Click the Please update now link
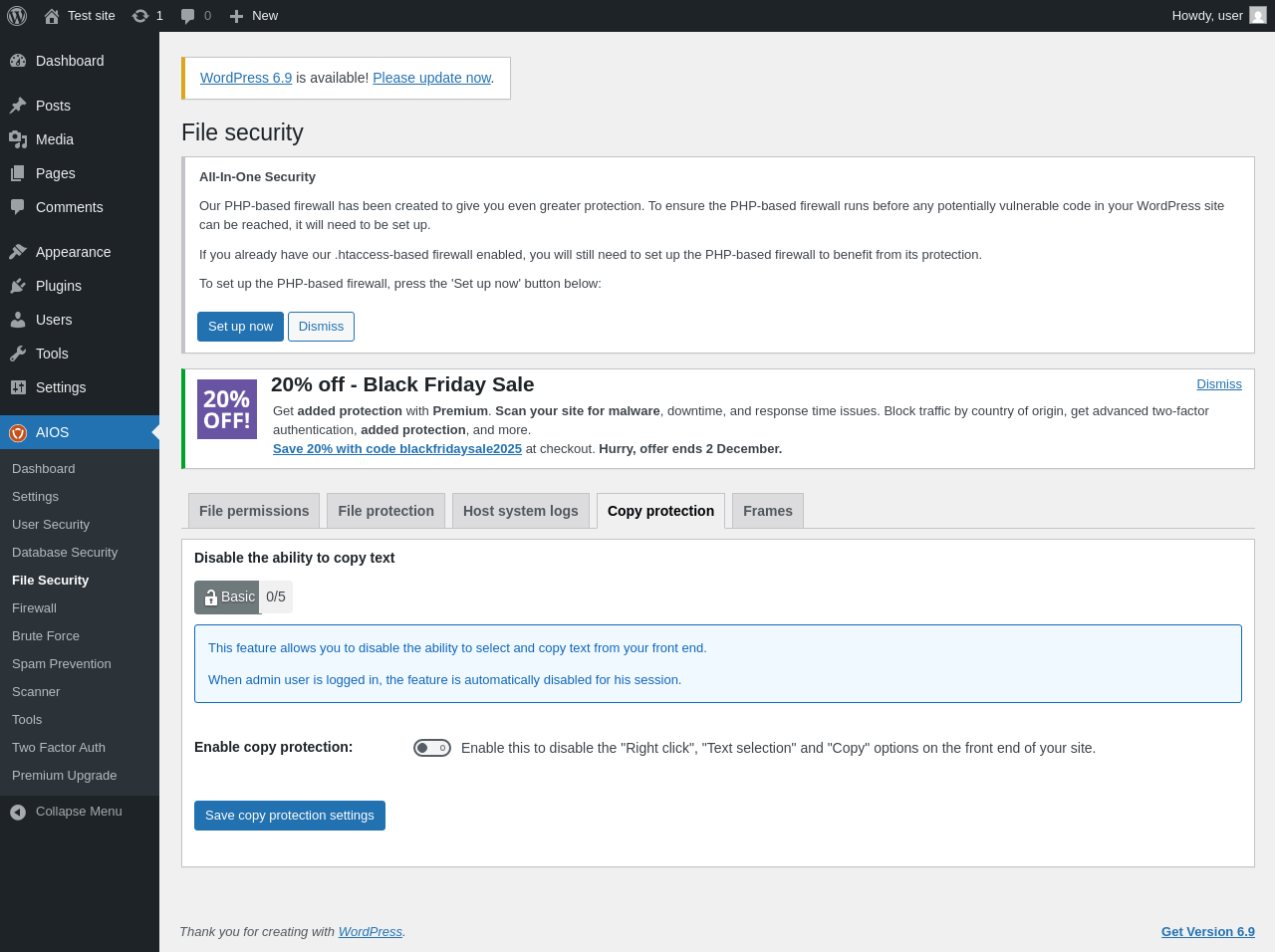This screenshot has height=952, width=1275. coord(432,78)
